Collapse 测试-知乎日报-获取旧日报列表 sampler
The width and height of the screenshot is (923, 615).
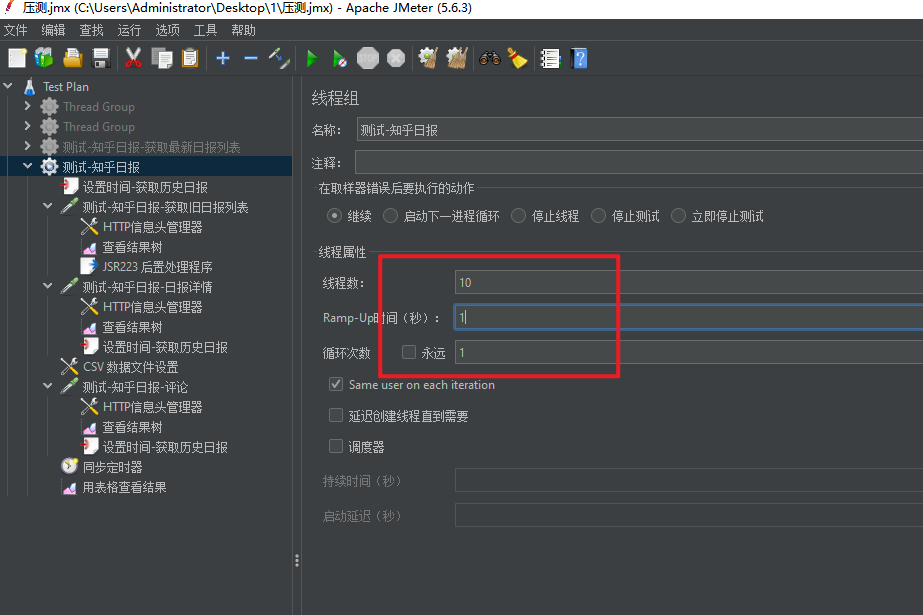[x=48, y=206]
